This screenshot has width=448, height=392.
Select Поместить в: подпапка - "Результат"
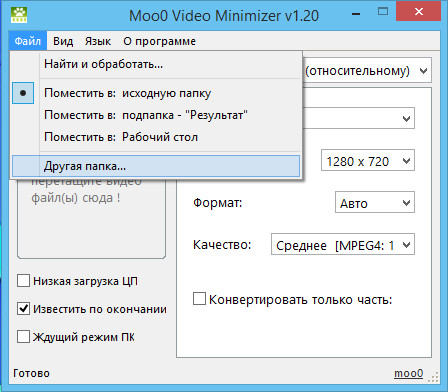(x=156, y=115)
